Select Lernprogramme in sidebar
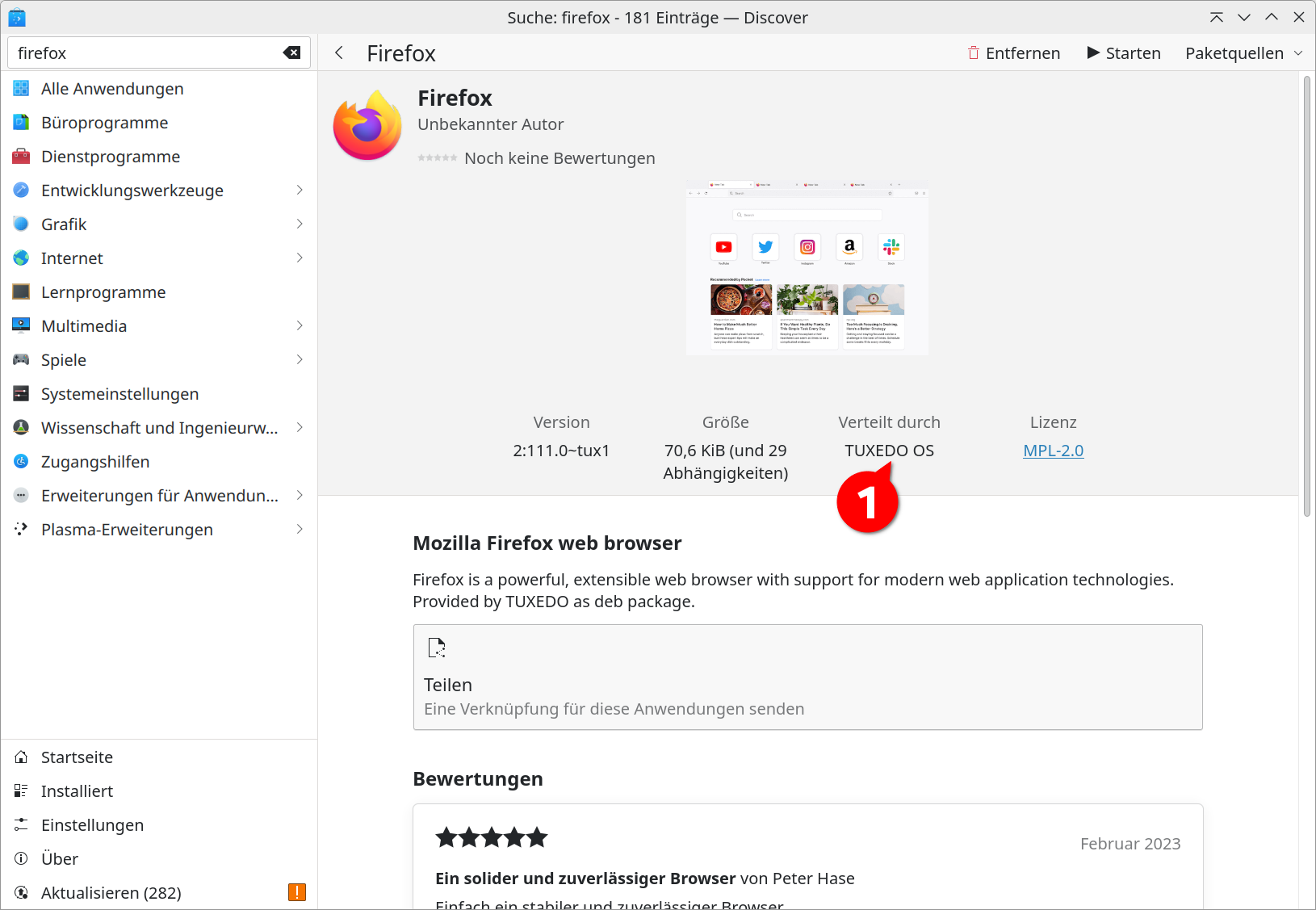The image size is (1316, 910). 159,292
